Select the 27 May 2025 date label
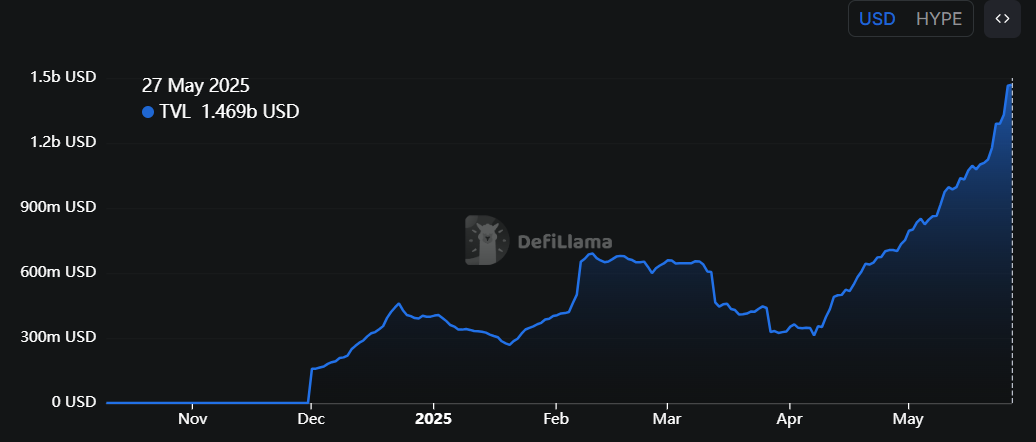Viewport: 1036px width, 442px height. point(195,86)
